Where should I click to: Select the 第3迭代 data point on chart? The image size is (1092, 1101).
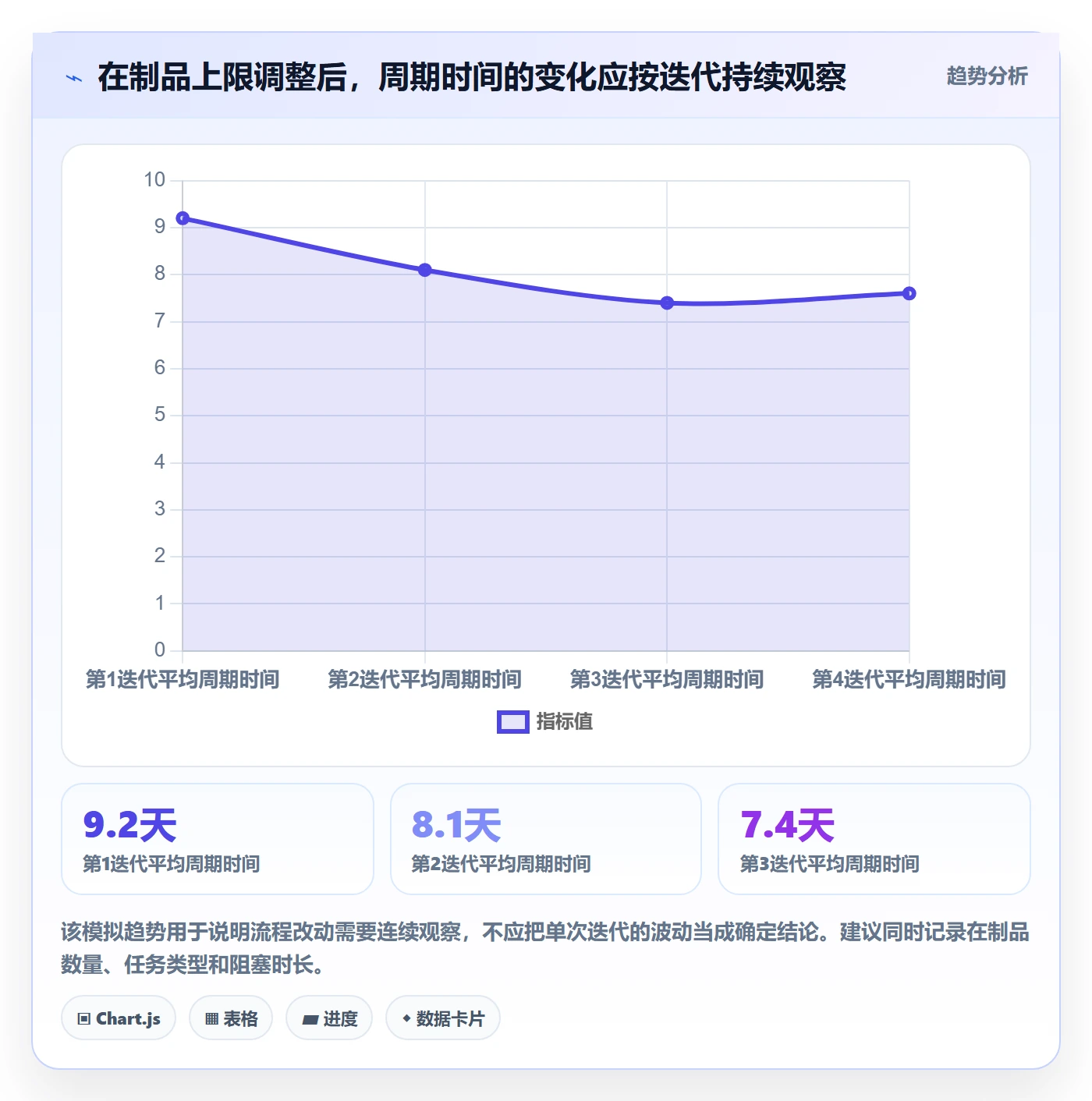[667, 303]
